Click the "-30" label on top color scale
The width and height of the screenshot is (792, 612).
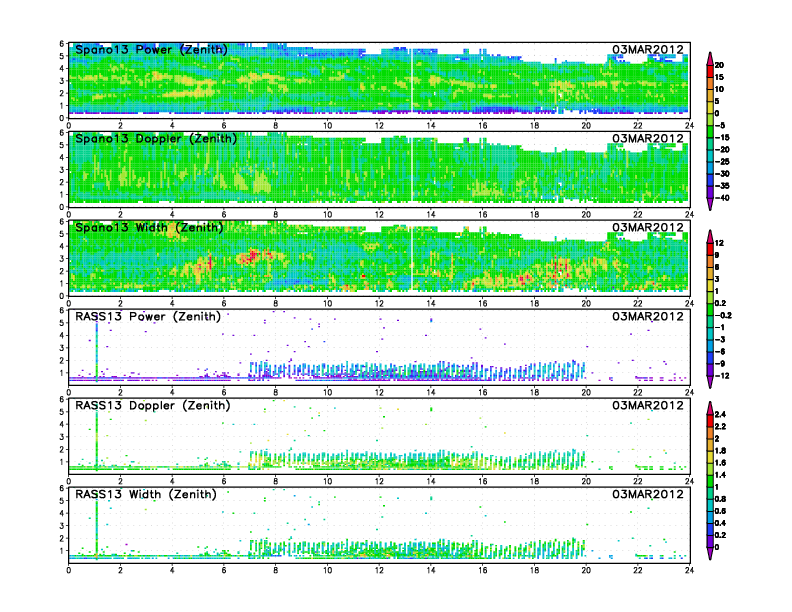[722, 174]
